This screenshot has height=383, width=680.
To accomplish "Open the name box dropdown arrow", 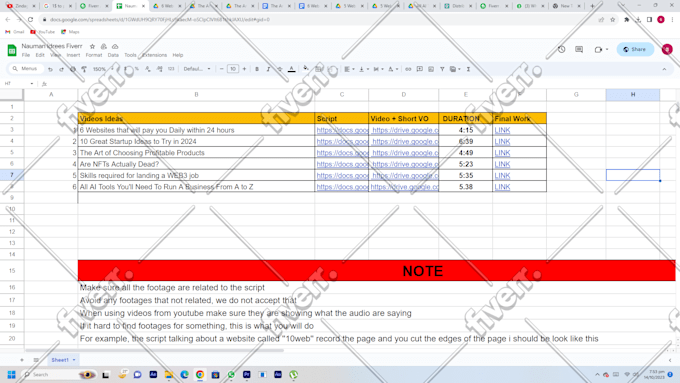I will (x=32, y=83).
